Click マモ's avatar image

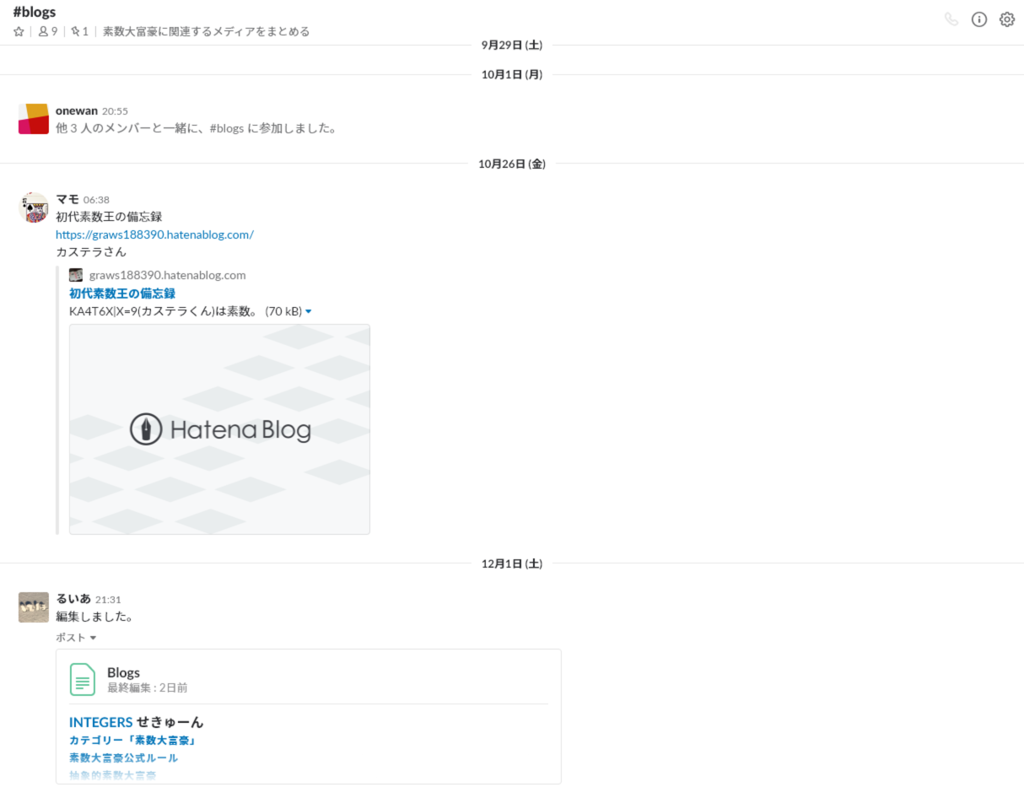tap(33, 208)
